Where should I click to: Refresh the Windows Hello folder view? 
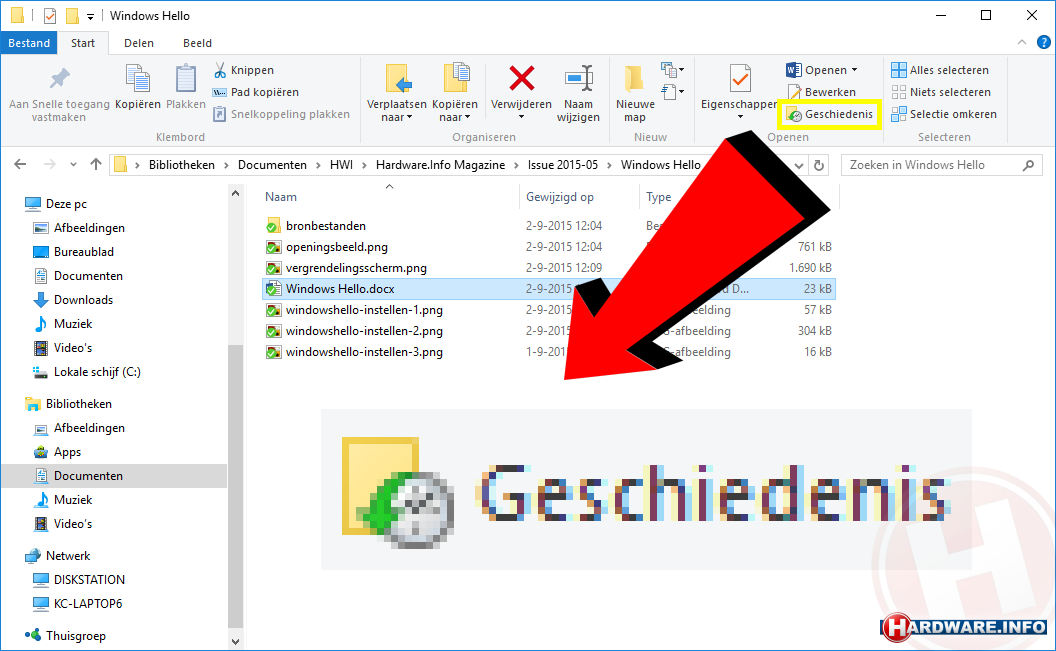click(x=819, y=165)
